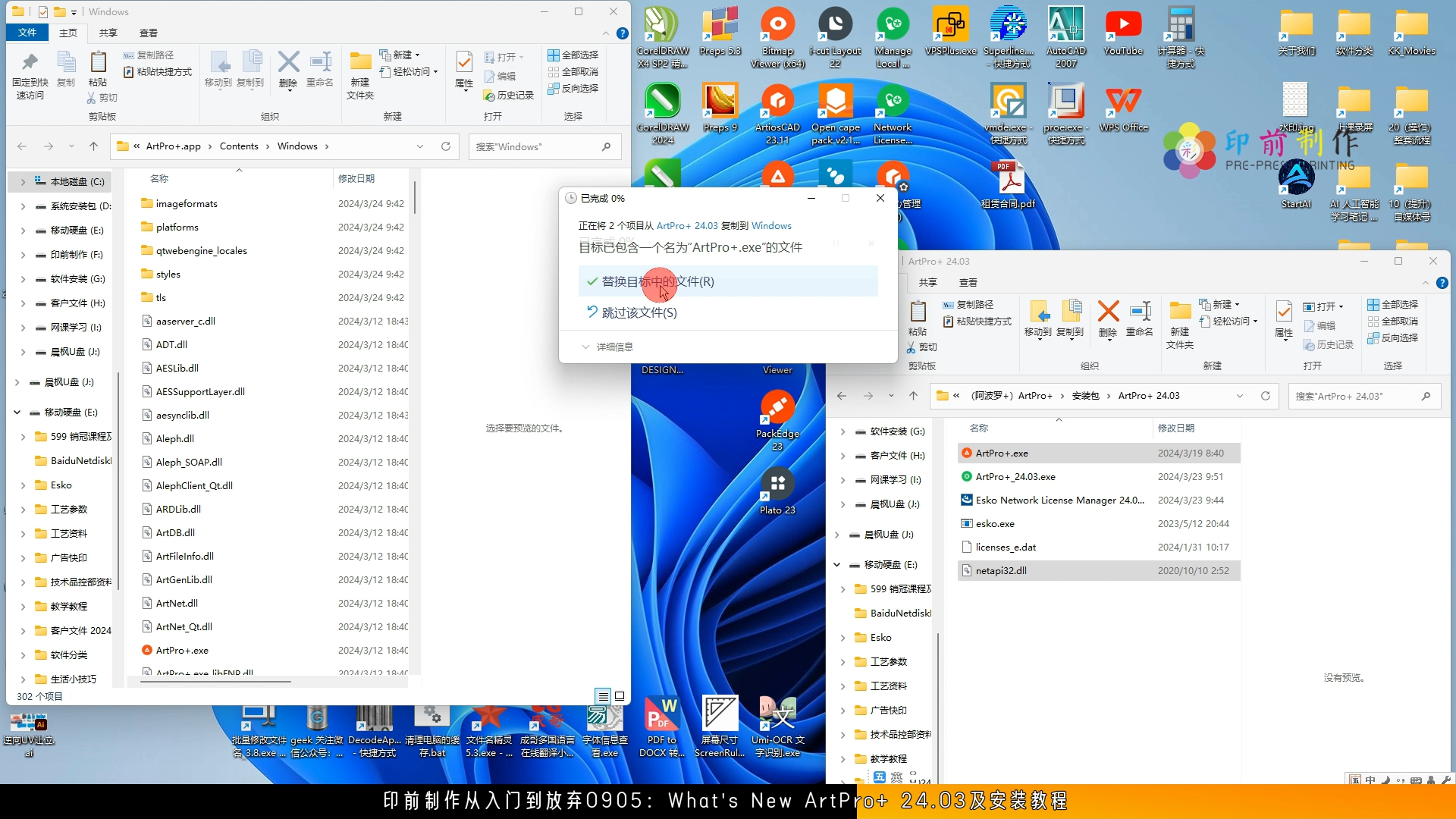Screen dimensions: 1456x819
Task: Click Windows destination link in copy dialog
Action: click(771, 226)
